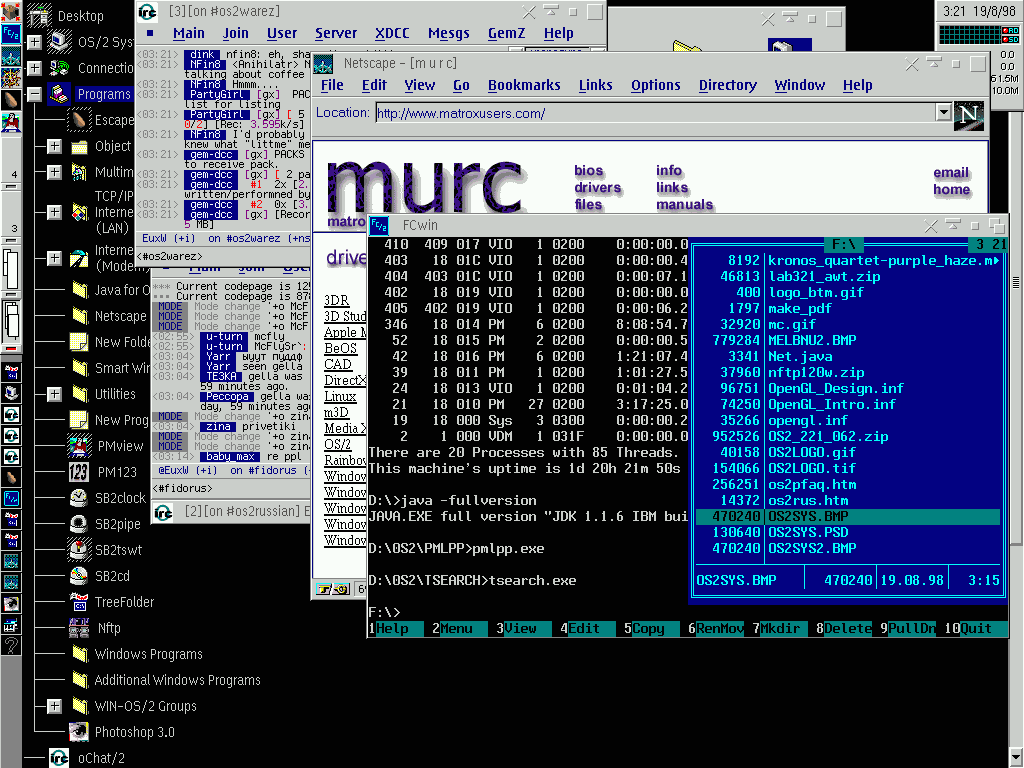Click the Desktop icon at the tree root
Viewport: 1024px width, 768px height.
39,15
